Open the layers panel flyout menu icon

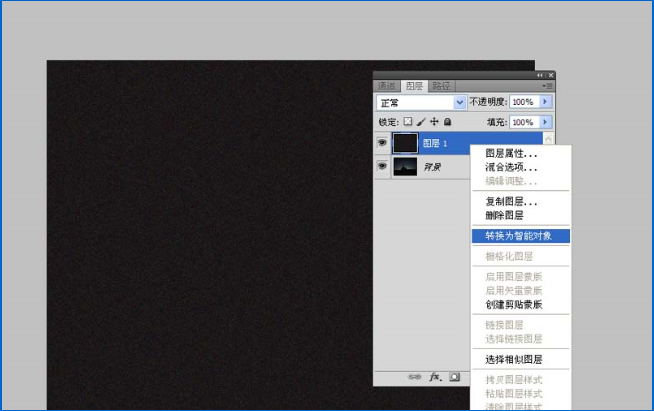pyautogui.click(x=547, y=86)
